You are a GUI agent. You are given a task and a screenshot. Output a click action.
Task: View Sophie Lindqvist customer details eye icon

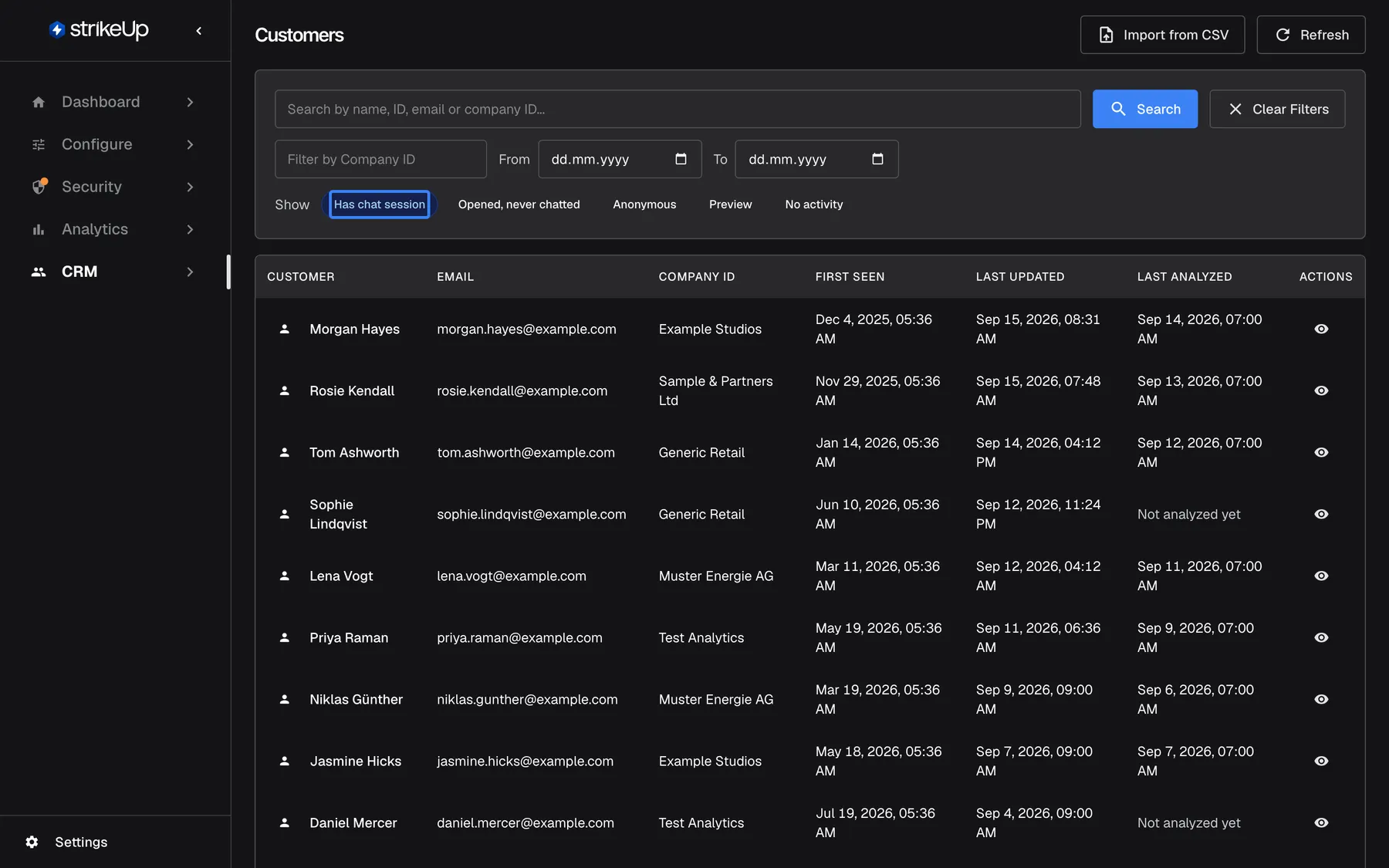(1321, 514)
